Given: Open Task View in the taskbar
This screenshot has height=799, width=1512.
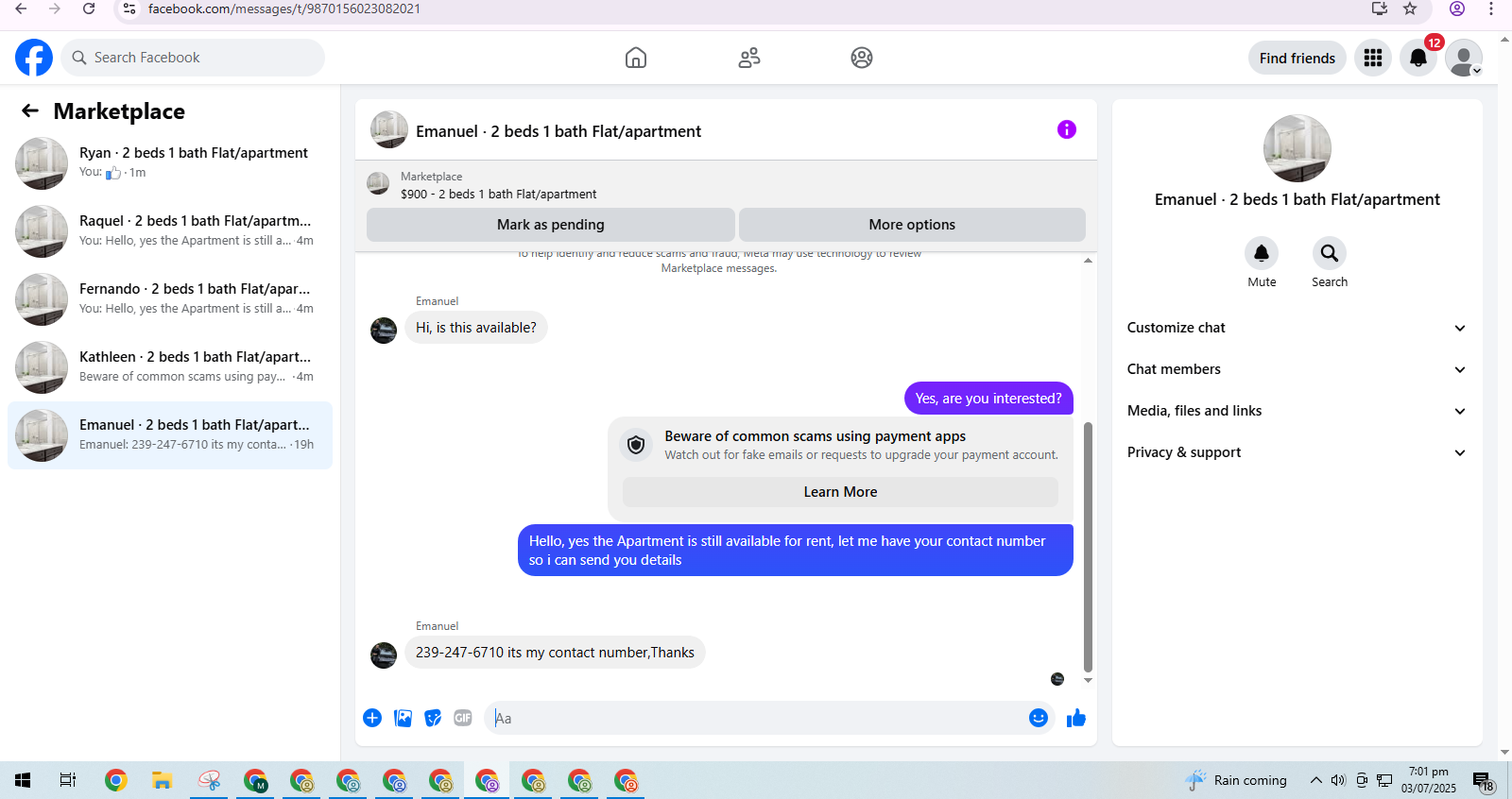Looking at the screenshot, I should tap(68, 780).
